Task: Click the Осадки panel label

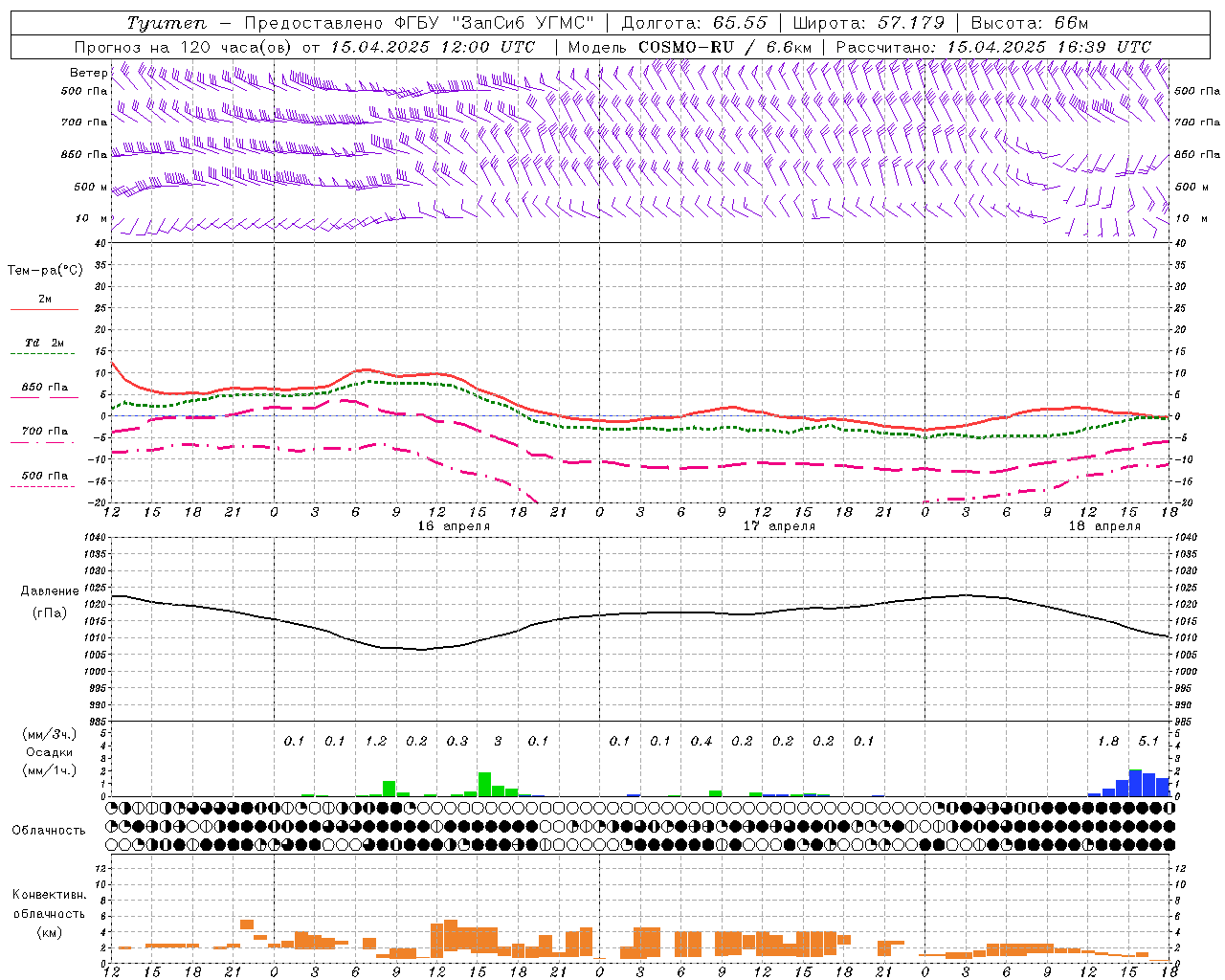Action: point(50,752)
